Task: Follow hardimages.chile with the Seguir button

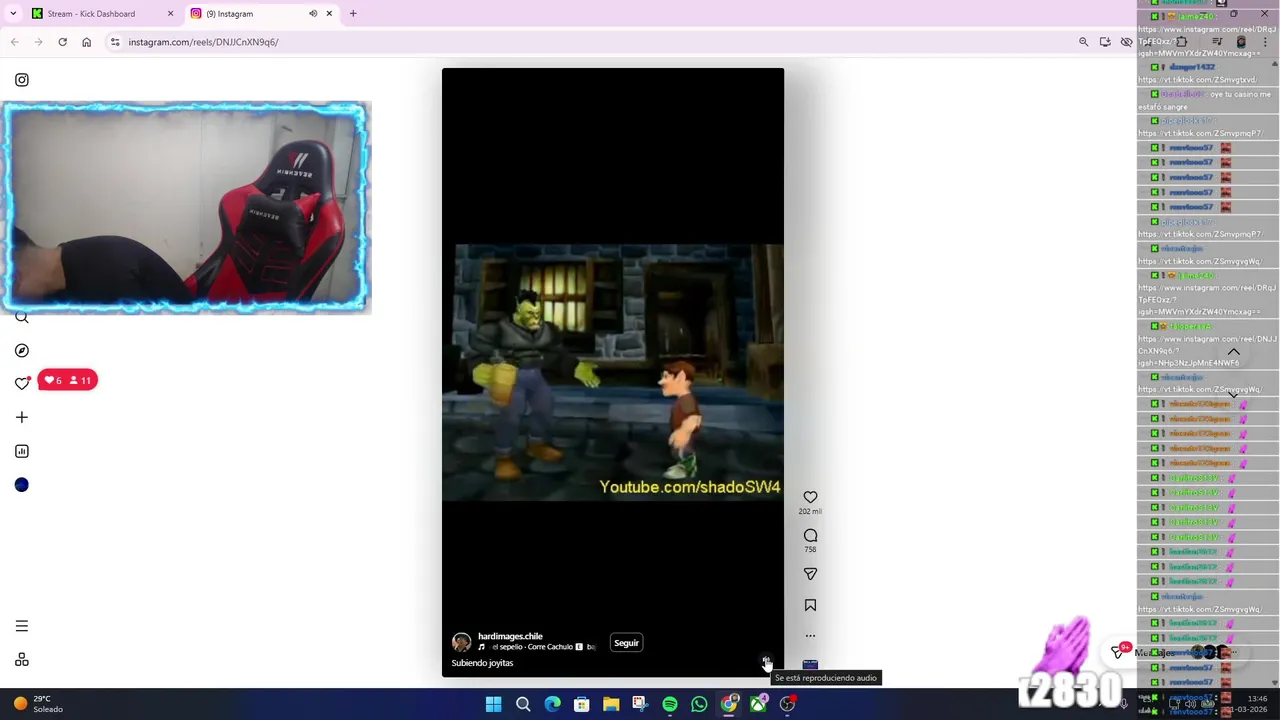Action: coord(626,643)
